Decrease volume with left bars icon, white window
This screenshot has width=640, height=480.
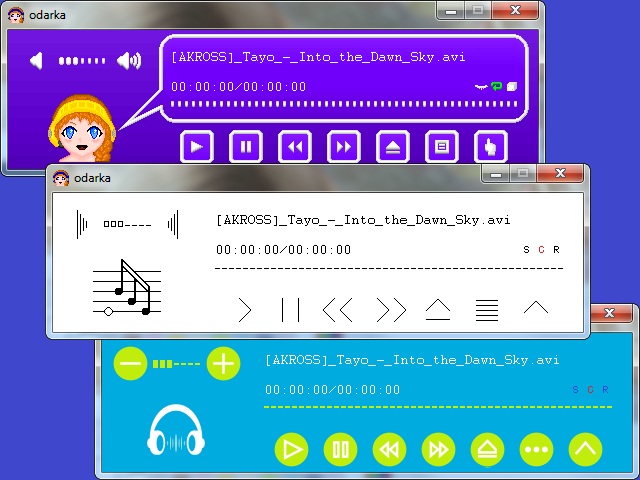coord(82,224)
